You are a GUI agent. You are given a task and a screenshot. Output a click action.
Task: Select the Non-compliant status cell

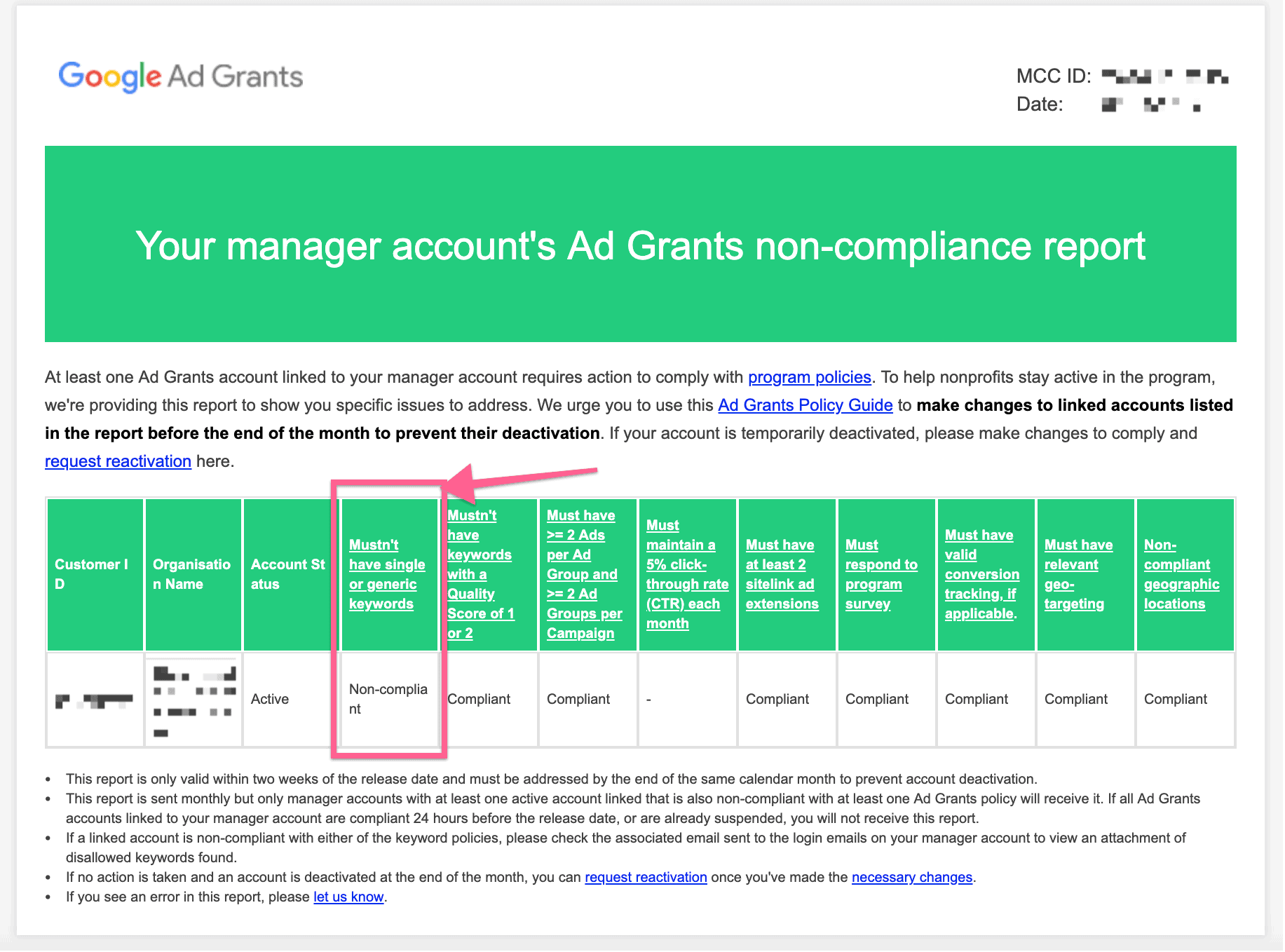pyautogui.click(x=388, y=699)
